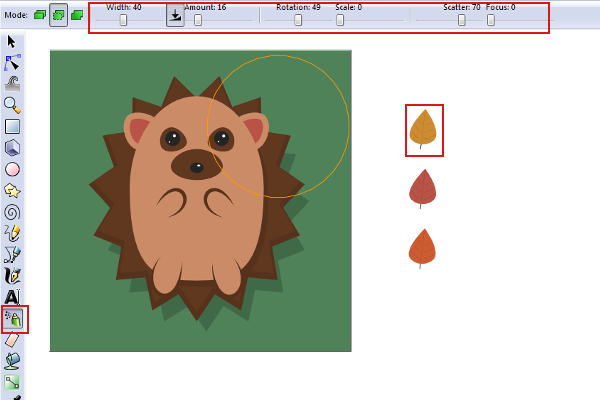Select the Eraser tool
Viewport: 600px width, 400px height.
point(13,340)
